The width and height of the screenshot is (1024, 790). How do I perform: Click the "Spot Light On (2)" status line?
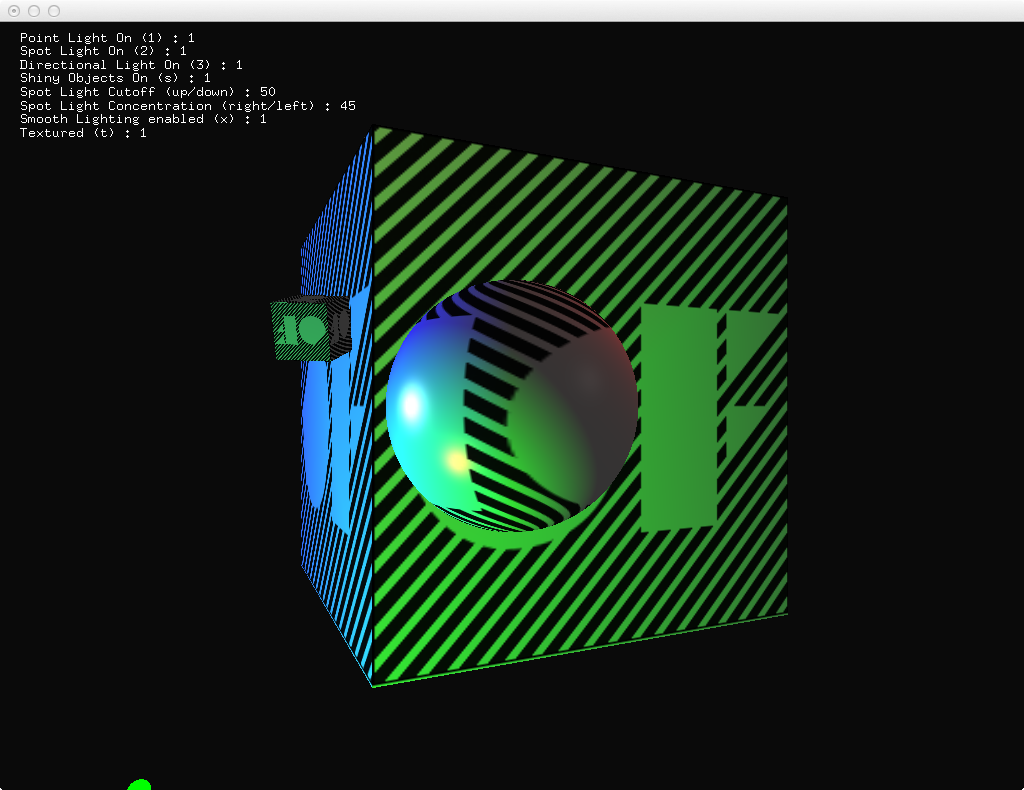pos(103,51)
